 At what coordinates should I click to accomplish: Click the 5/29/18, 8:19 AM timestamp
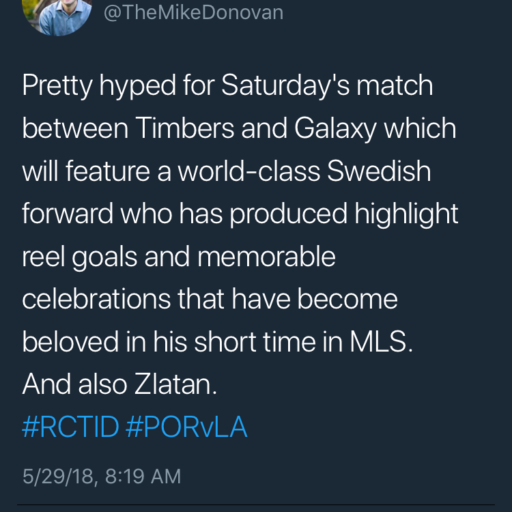coord(102,476)
